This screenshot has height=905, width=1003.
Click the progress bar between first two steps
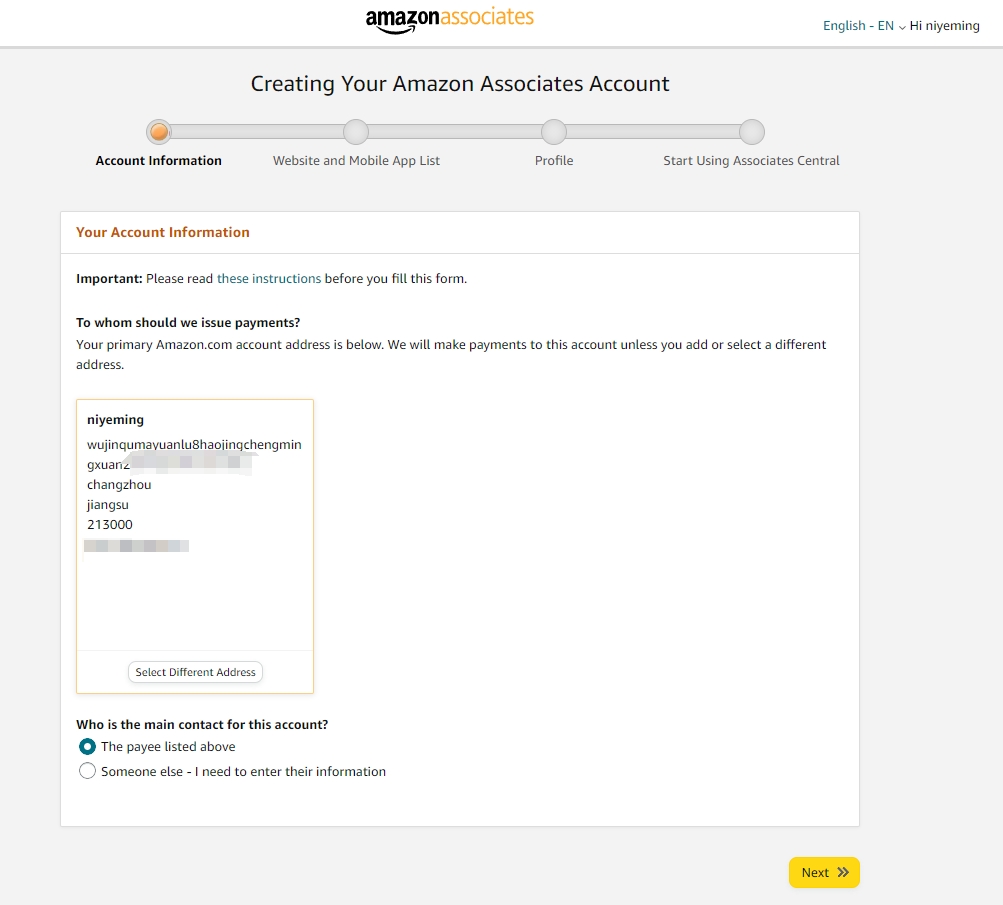(257, 132)
